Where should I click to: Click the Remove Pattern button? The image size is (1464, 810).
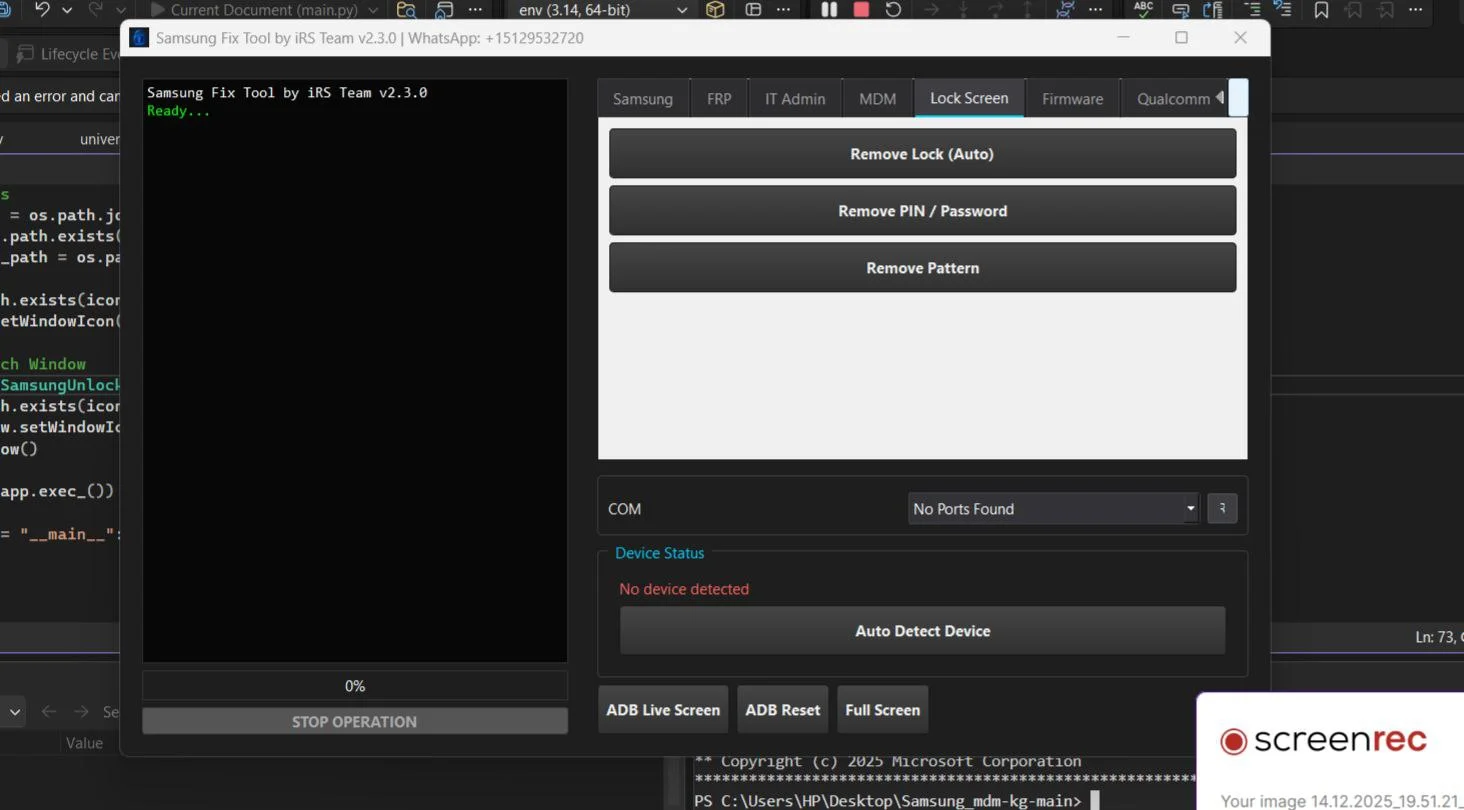point(922,268)
